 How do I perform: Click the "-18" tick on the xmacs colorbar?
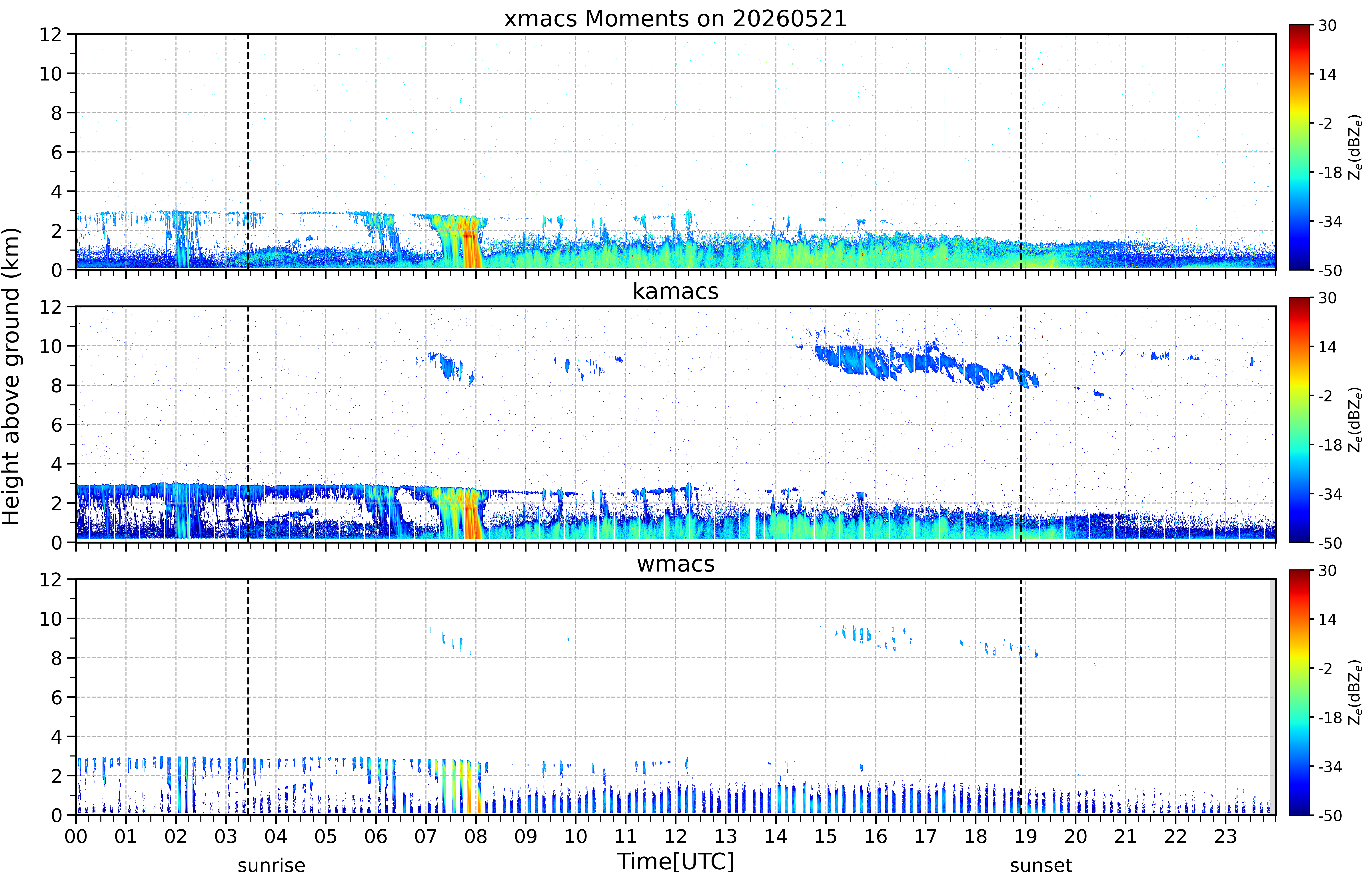coord(1330,172)
